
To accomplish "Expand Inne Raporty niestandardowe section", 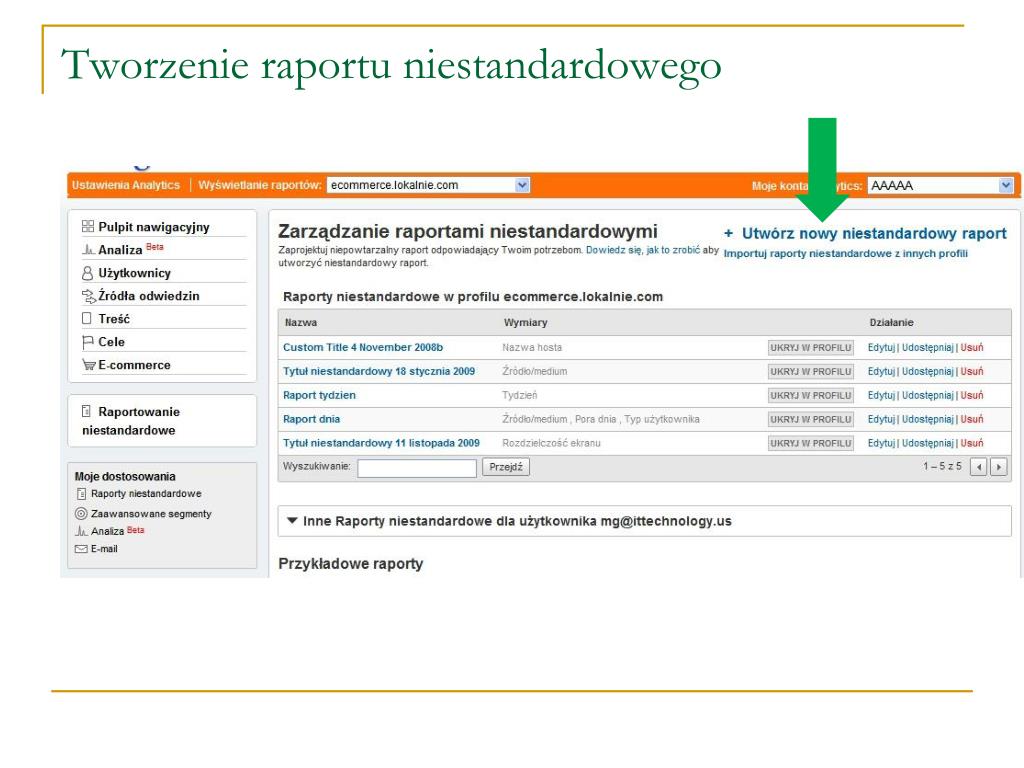I will 293,520.
